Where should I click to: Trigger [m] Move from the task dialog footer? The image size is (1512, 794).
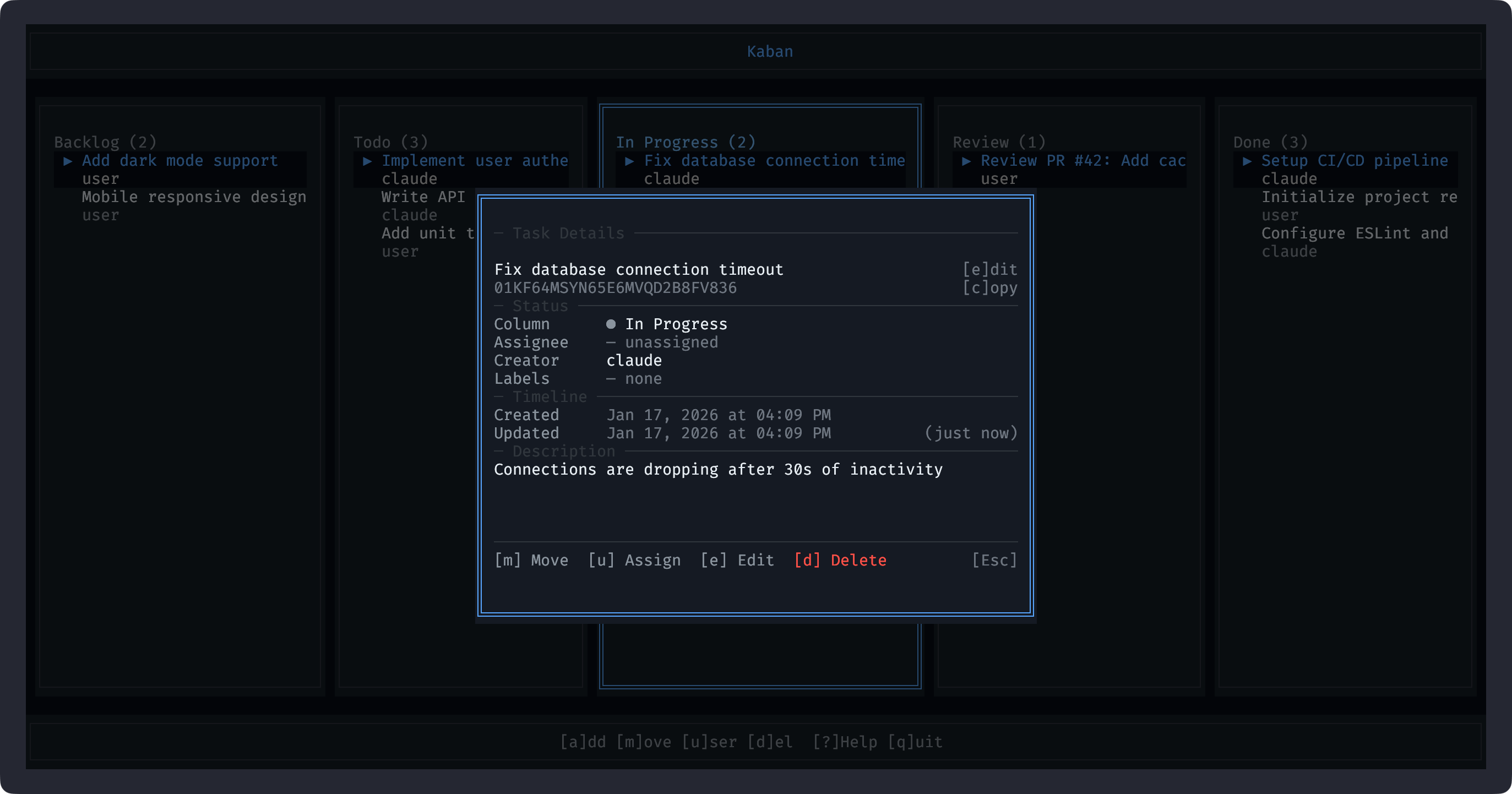click(x=531, y=560)
